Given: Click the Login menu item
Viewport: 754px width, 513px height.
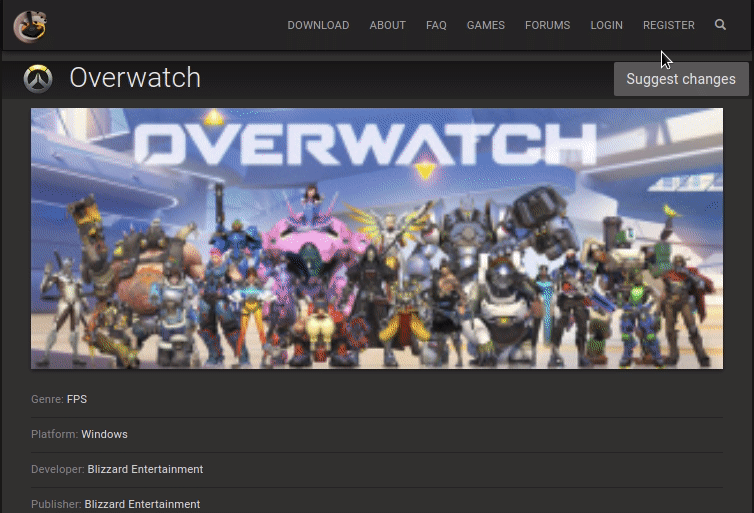Looking at the screenshot, I should point(606,25).
